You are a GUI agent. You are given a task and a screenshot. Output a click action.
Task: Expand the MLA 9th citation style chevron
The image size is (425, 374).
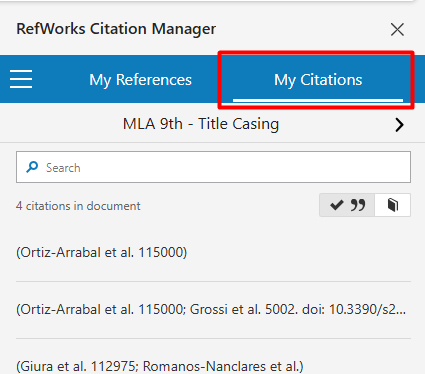[399, 125]
